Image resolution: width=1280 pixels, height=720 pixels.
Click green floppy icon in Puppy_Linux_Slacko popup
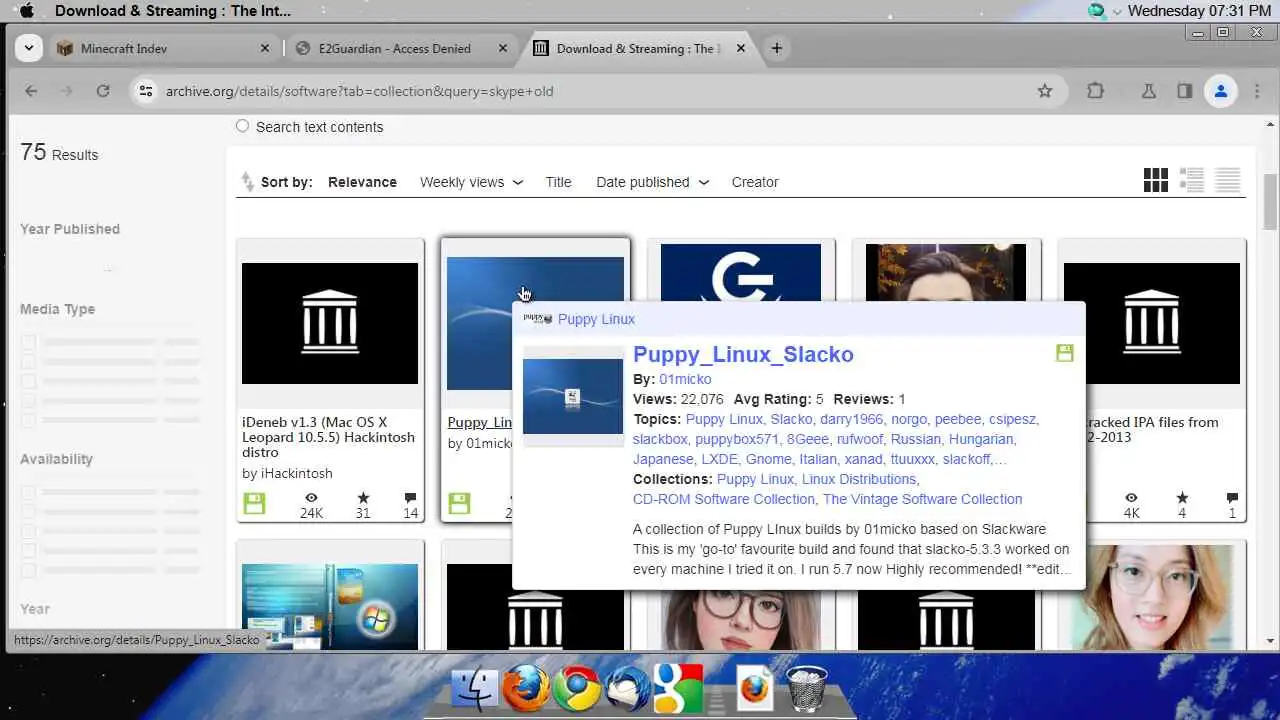pyautogui.click(x=1064, y=353)
